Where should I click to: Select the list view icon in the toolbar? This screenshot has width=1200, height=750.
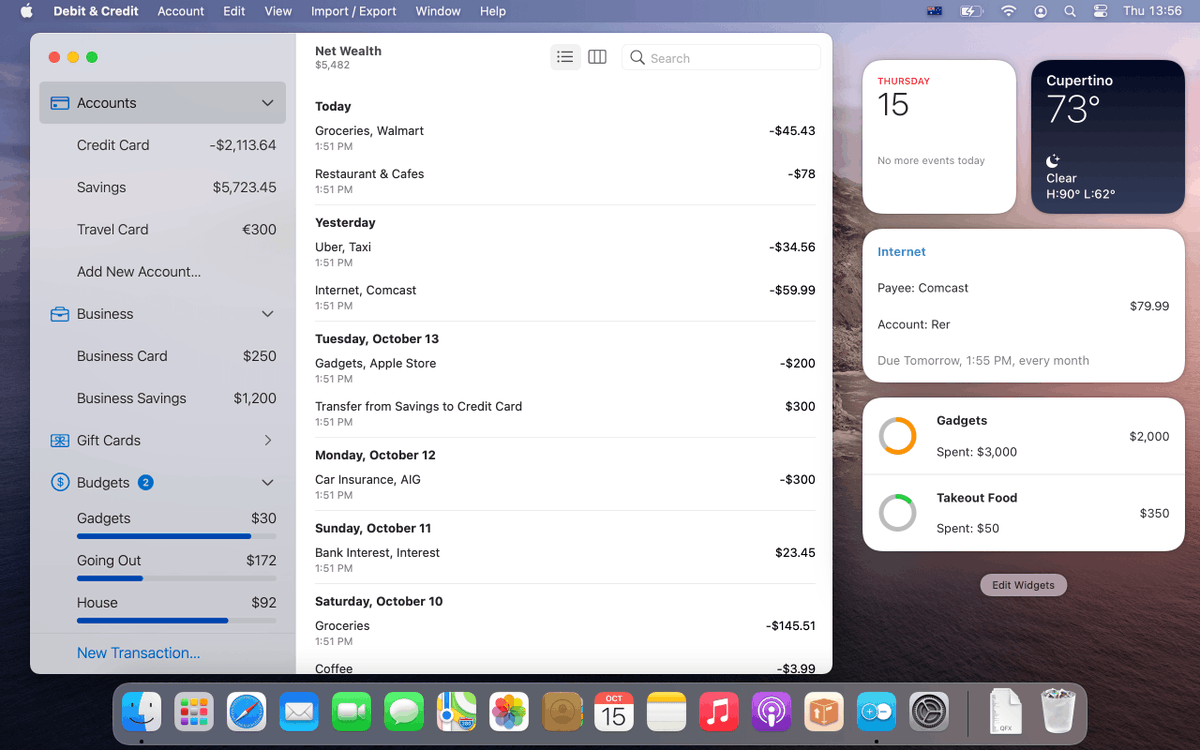pos(565,57)
